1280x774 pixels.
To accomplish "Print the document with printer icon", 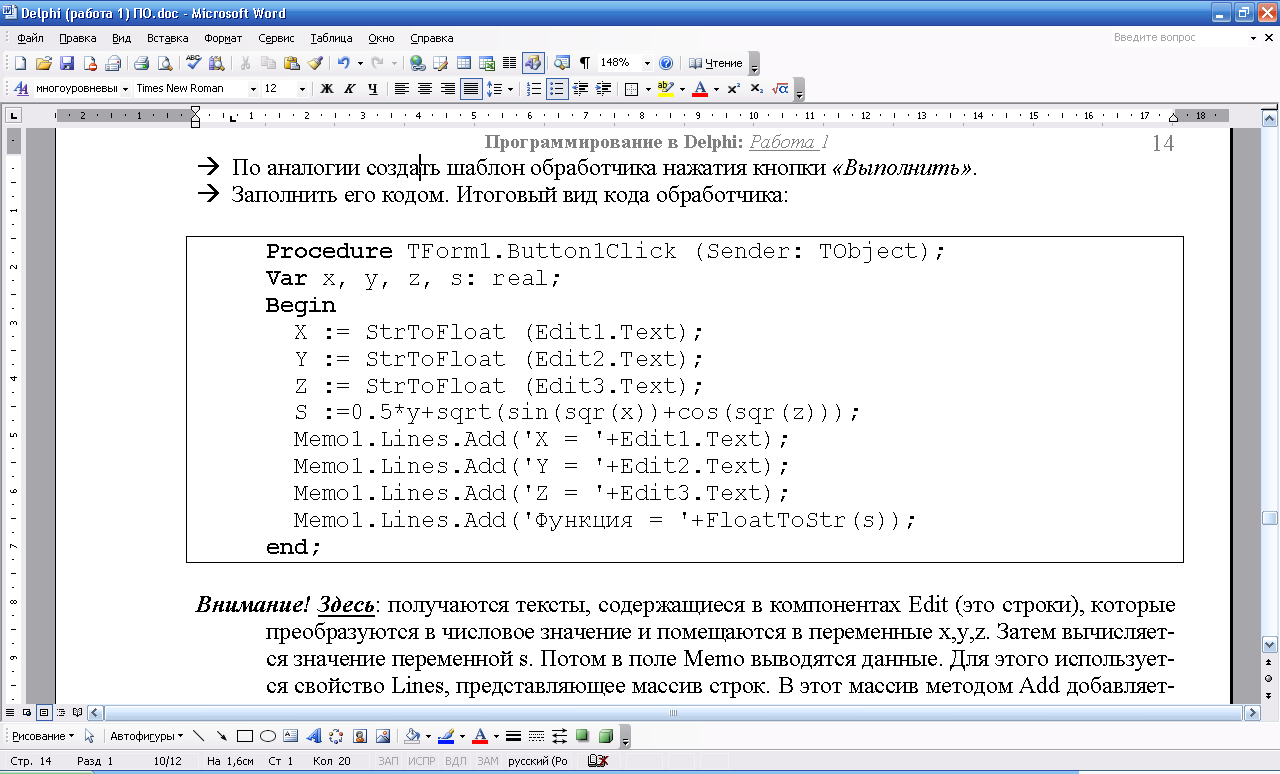I will click(x=141, y=63).
